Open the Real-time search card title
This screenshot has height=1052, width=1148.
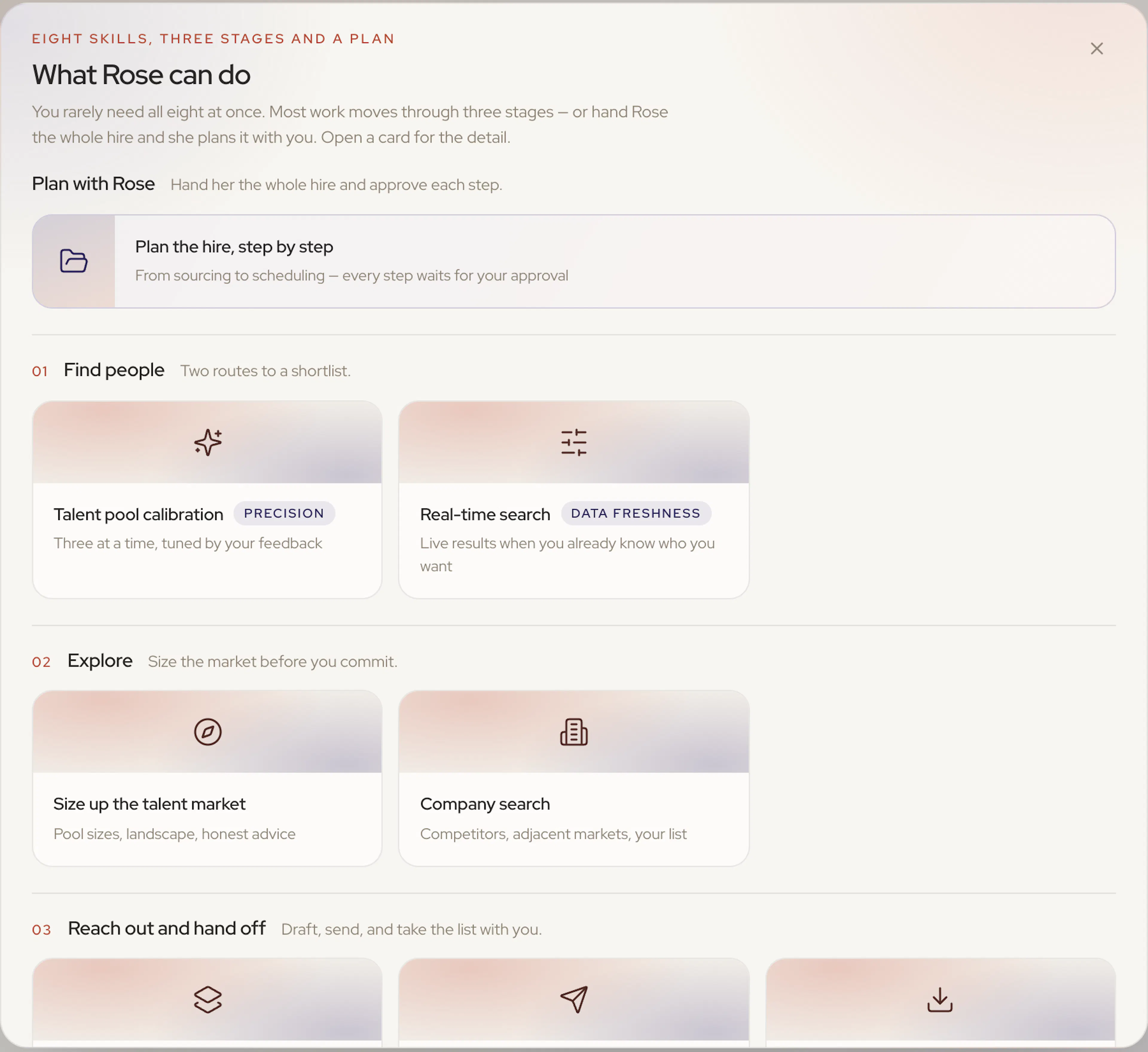[485, 515]
